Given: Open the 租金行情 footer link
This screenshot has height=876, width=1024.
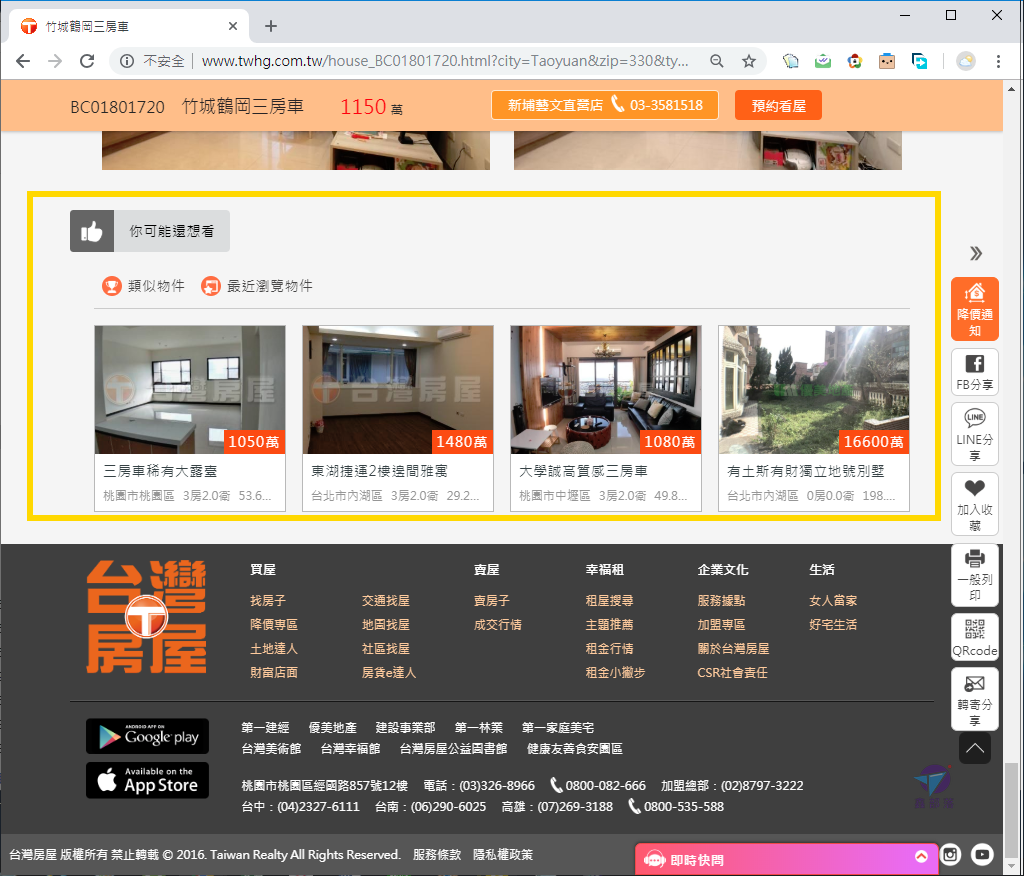Looking at the screenshot, I should pyautogui.click(x=609, y=649).
